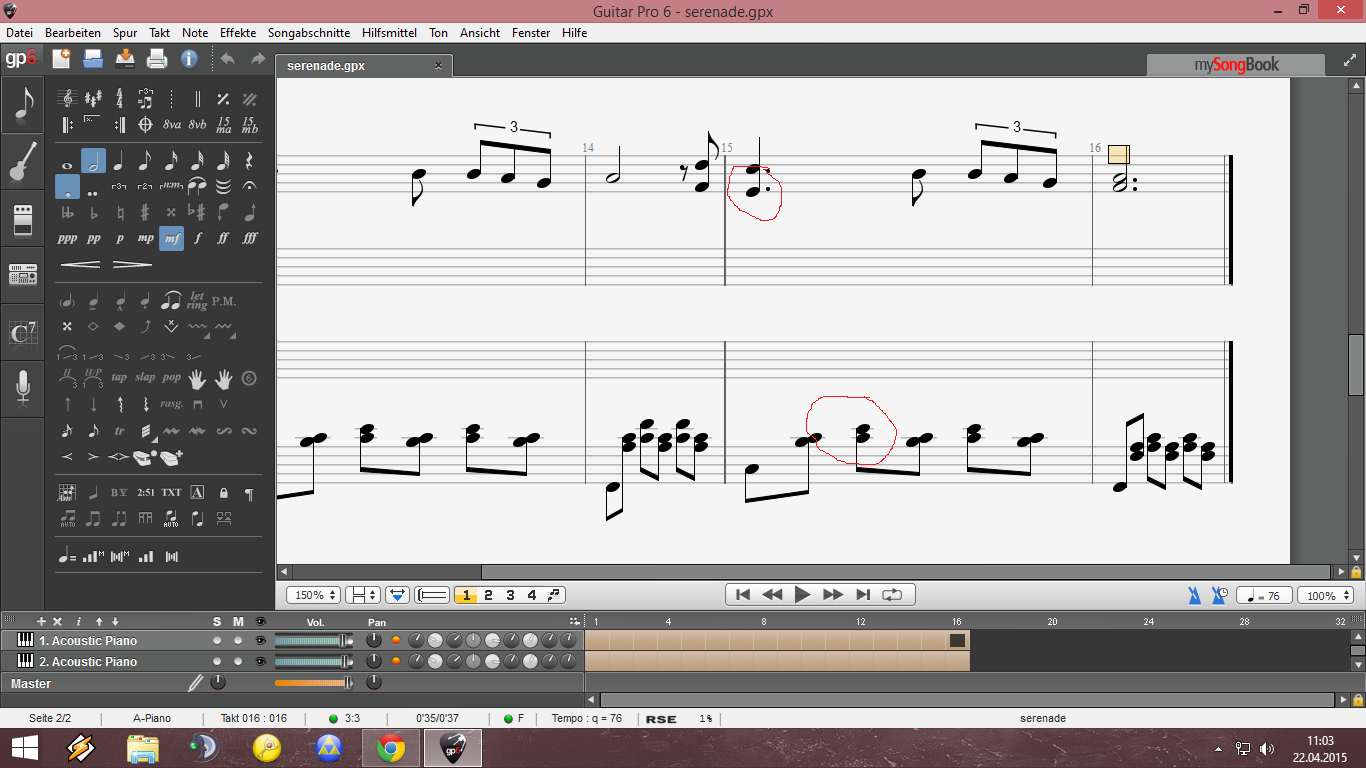The width and height of the screenshot is (1366, 768).
Task: Apply 8va octave marking
Action: 172,125
